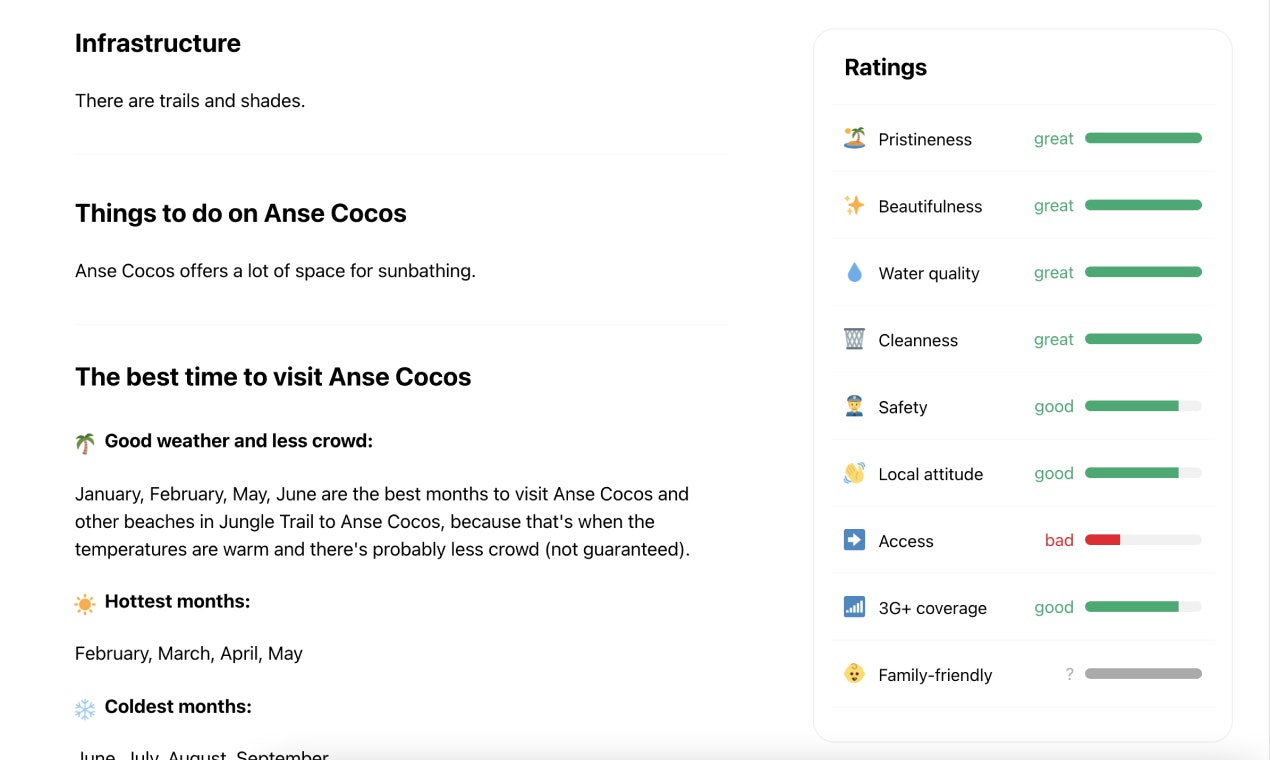Click the '?' value for Family-friendly
The height and width of the screenshot is (760, 1270).
[x=1069, y=674]
